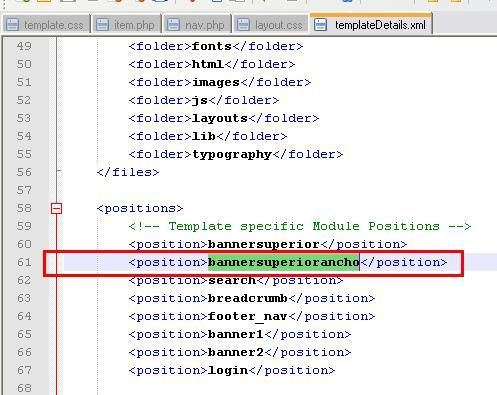Click the banner2 position line
The image size is (497, 395).
(x=240, y=352)
